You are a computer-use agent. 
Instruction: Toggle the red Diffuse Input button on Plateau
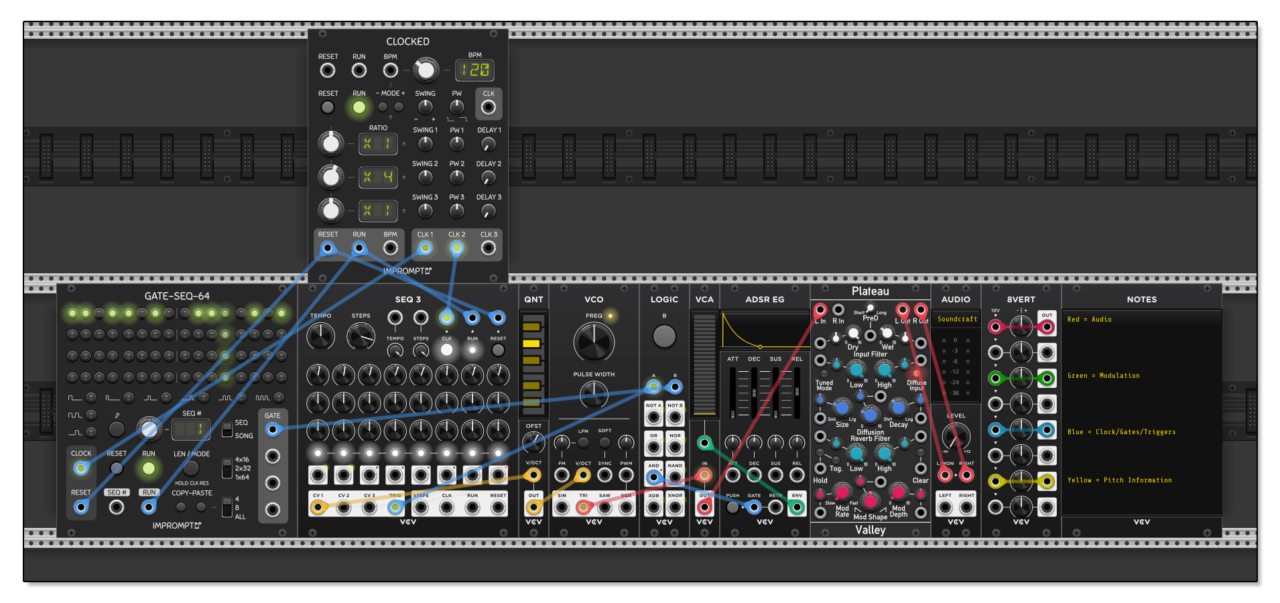915,373
